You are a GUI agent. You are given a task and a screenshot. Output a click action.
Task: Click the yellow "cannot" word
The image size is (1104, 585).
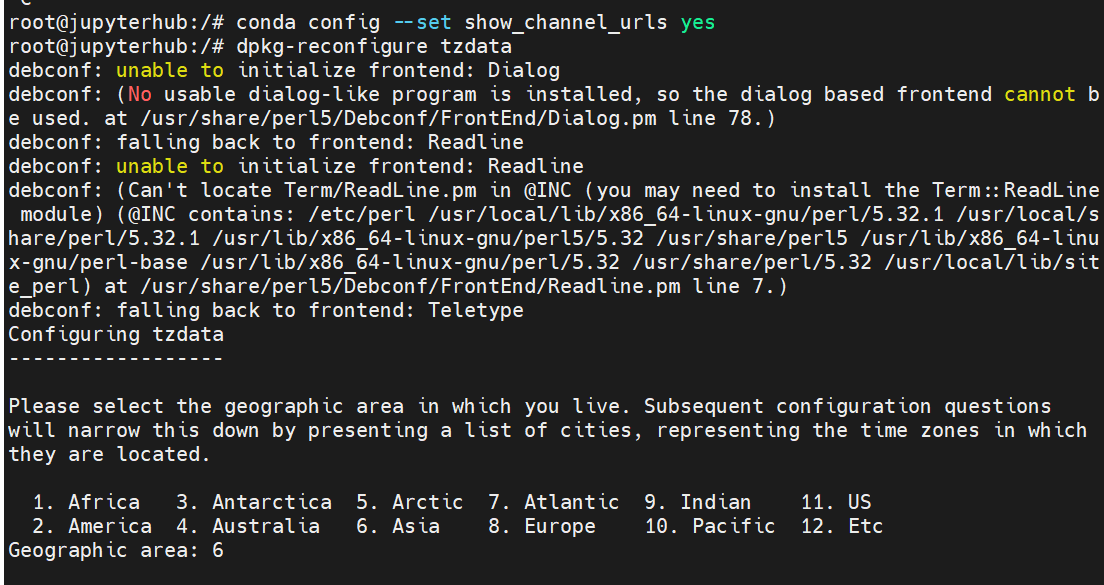[x=1040, y=94]
